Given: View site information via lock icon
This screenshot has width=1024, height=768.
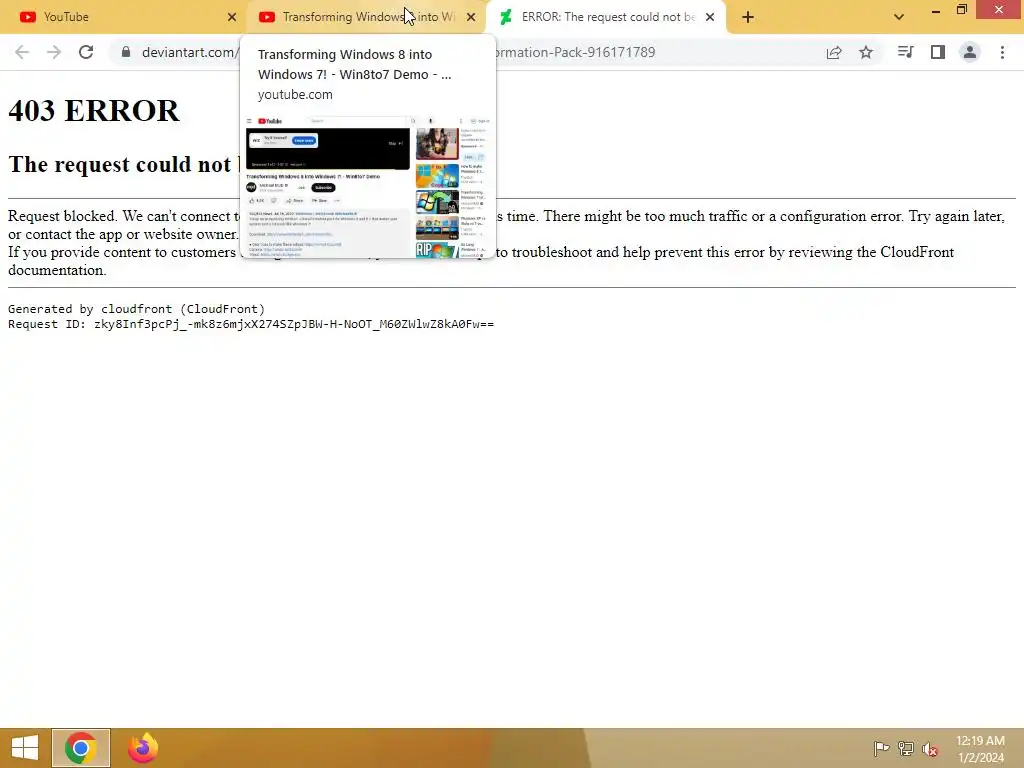Looking at the screenshot, I should coord(126,52).
